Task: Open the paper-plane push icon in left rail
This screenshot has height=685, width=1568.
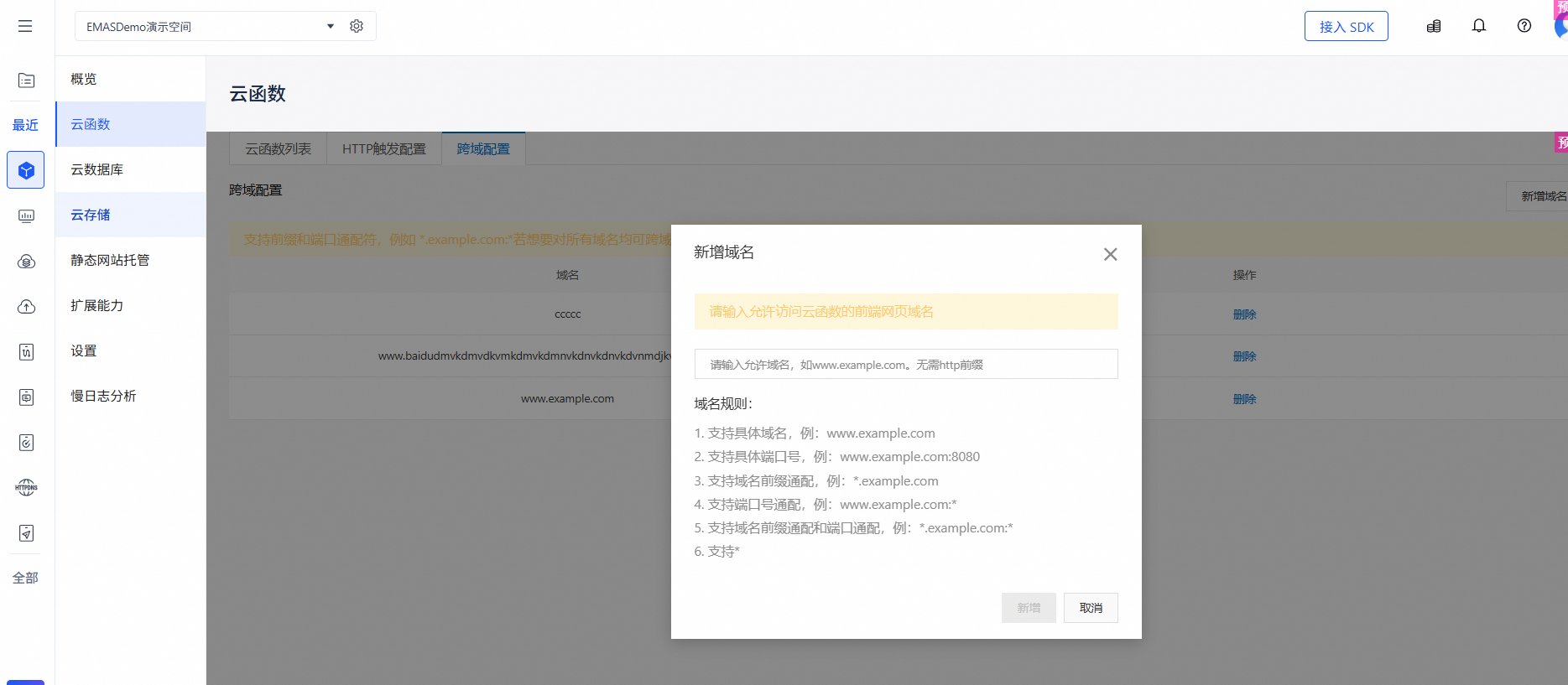Action: click(x=26, y=533)
